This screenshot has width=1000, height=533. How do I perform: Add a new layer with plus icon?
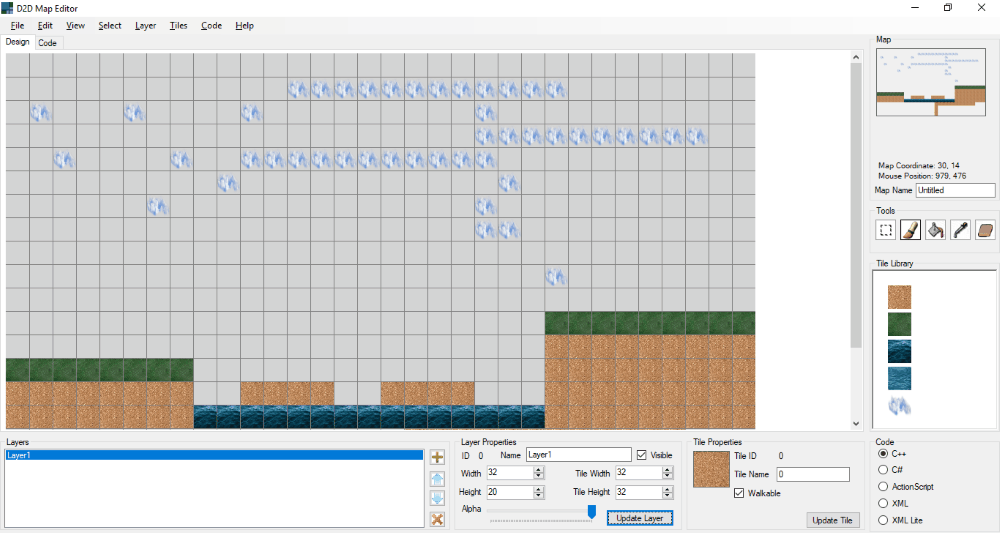pos(437,457)
